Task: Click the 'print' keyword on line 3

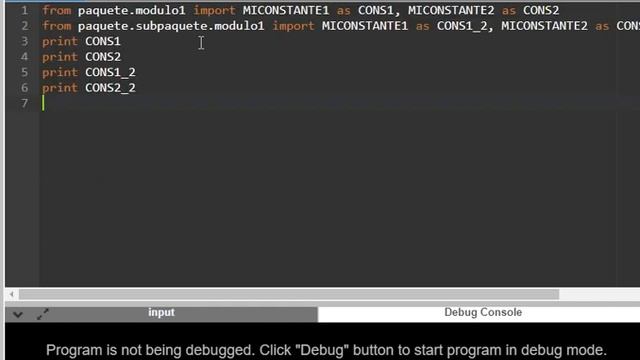Action: click(60, 42)
